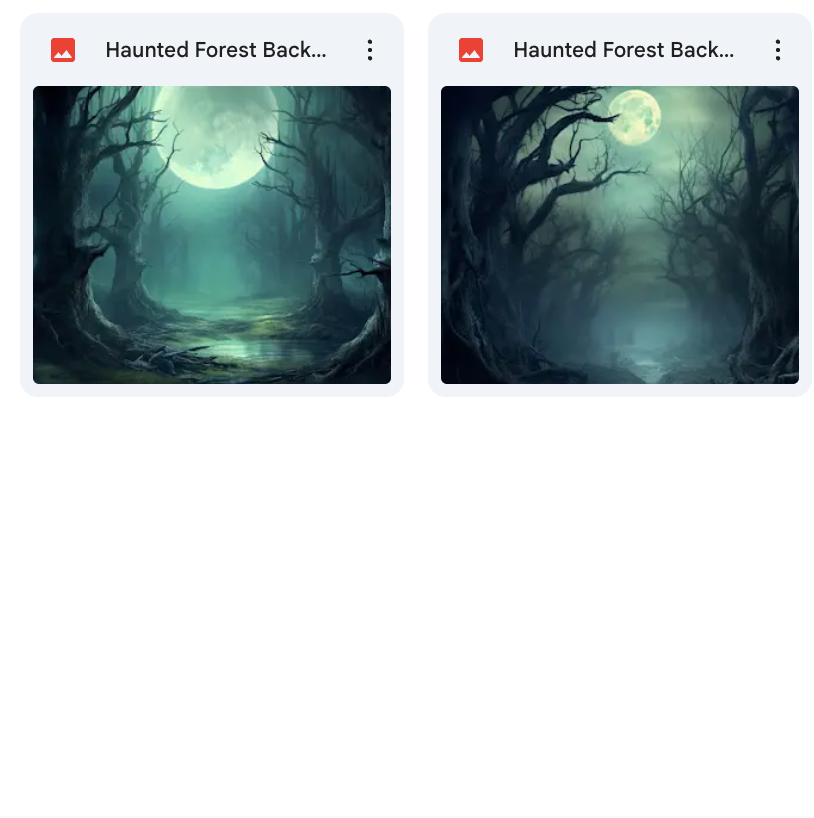Select the left Haunted Forest Back... file title
814x818 pixels.
coord(216,50)
